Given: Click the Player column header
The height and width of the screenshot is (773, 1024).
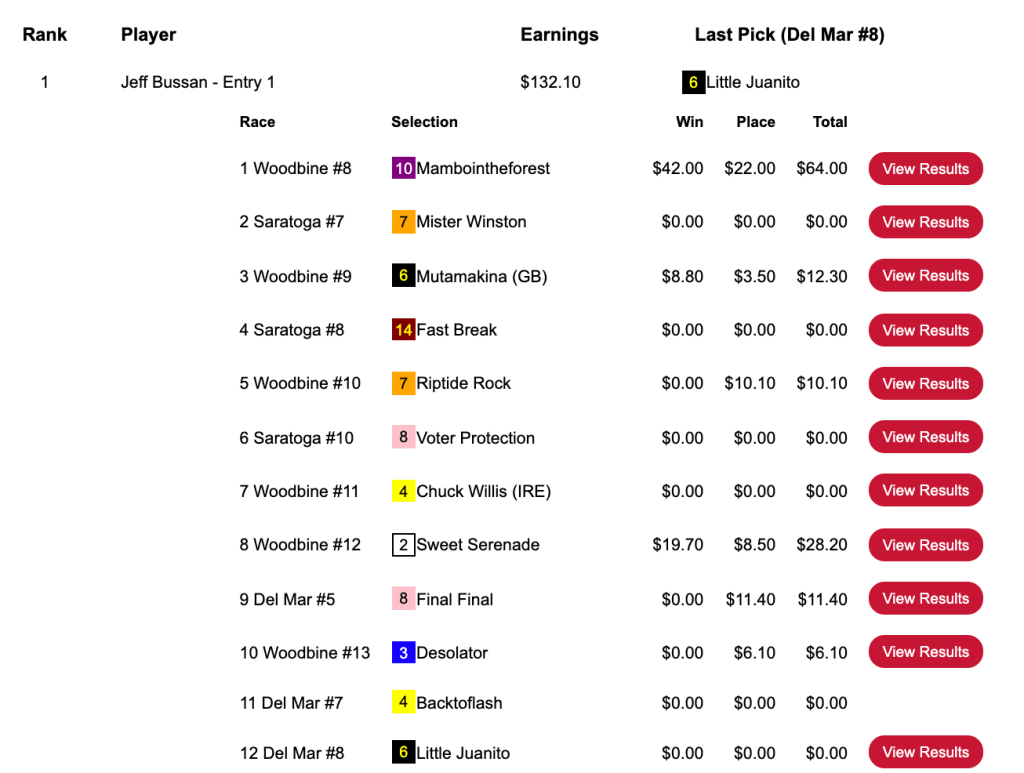Looking at the screenshot, I should click(148, 35).
